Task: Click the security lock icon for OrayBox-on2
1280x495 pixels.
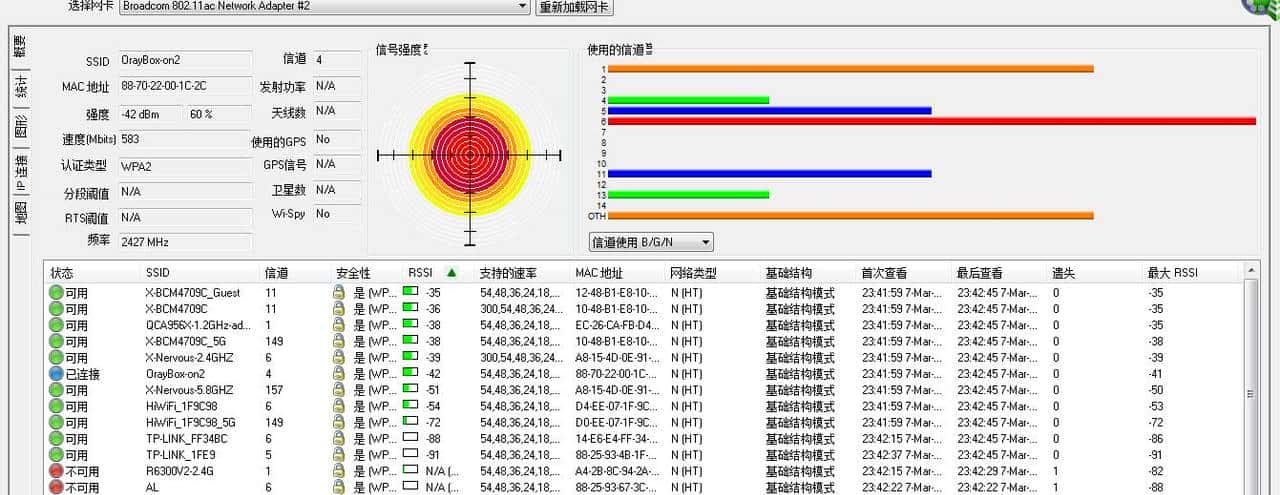Action: [x=339, y=374]
